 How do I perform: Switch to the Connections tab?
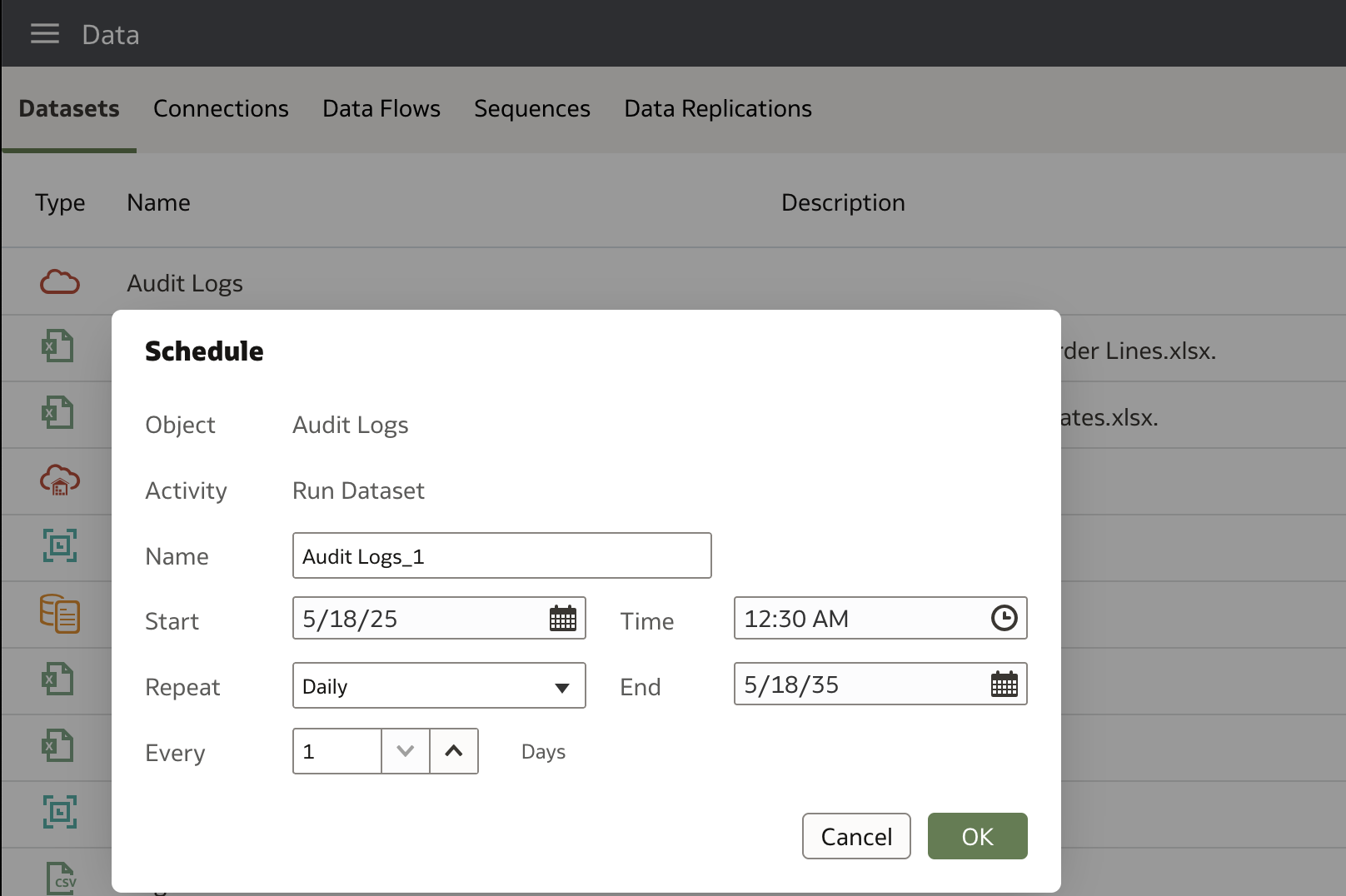pyautogui.click(x=221, y=108)
